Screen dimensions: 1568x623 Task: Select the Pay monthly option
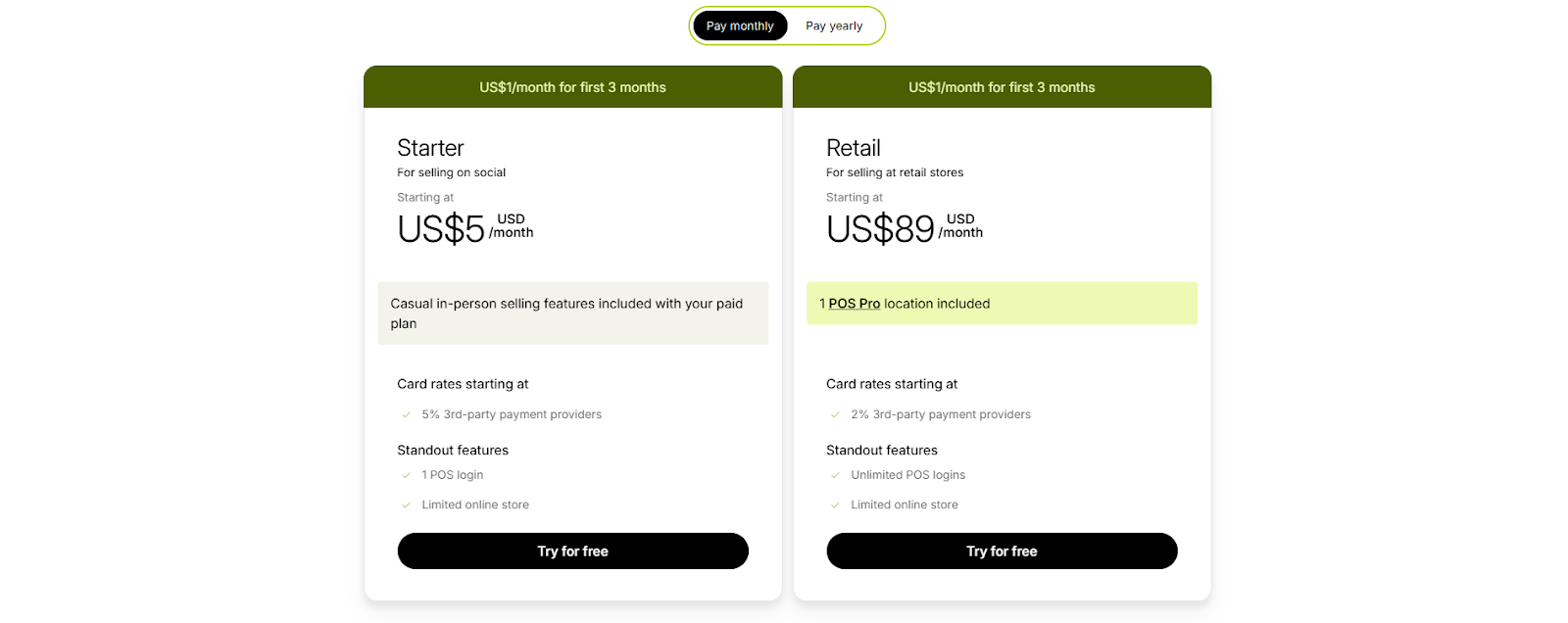pyautogui.click(x=740, y=25)
